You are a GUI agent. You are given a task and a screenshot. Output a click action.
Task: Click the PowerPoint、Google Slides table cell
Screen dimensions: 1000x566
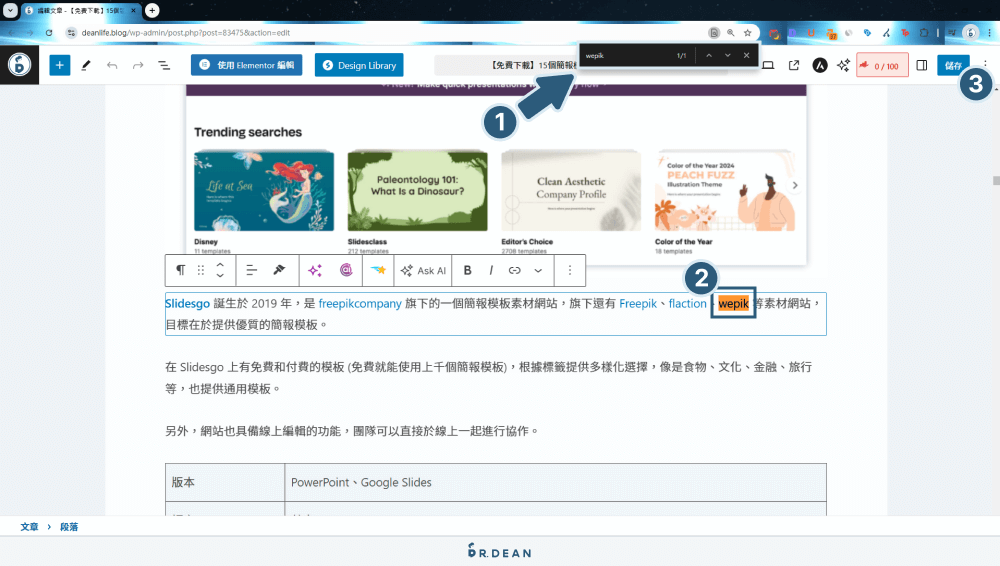(x=555, y=482)
